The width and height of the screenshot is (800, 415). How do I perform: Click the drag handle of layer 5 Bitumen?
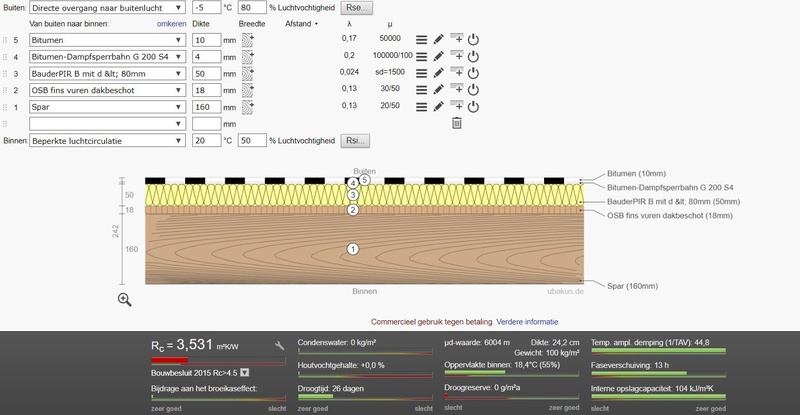tap(5, 40)
